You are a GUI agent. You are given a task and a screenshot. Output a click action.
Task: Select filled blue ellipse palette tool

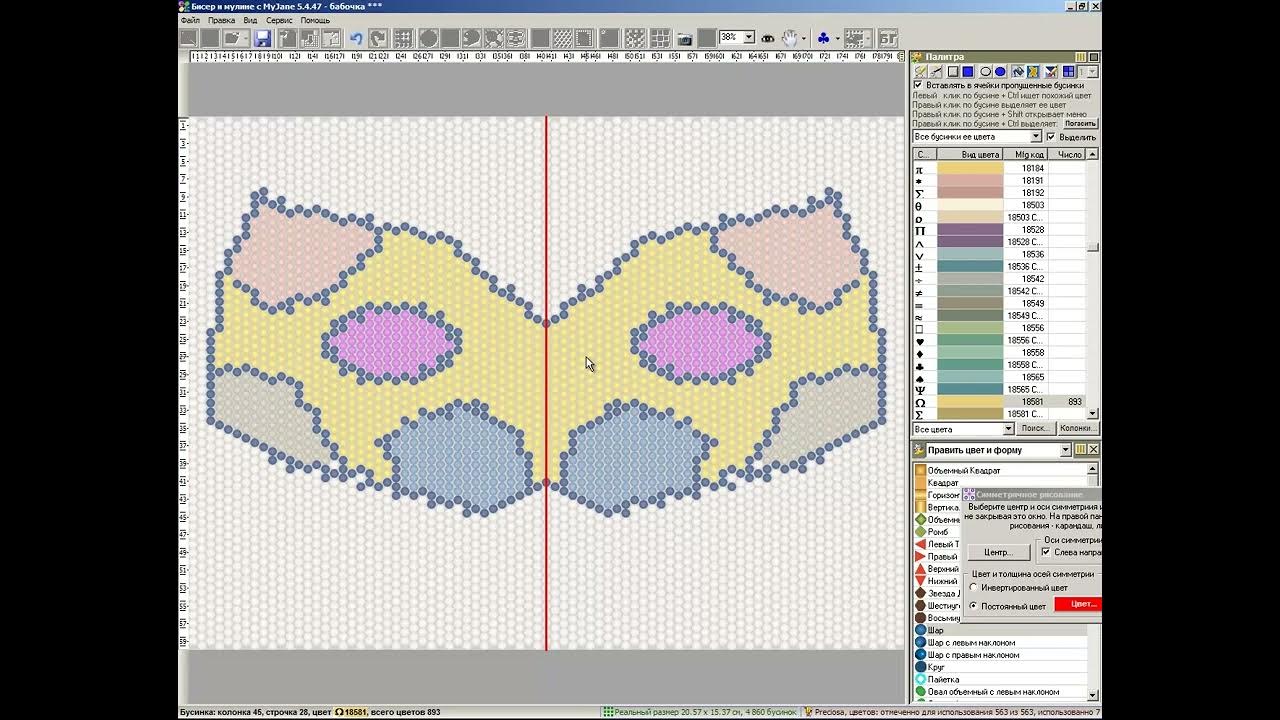(1000, 72)
